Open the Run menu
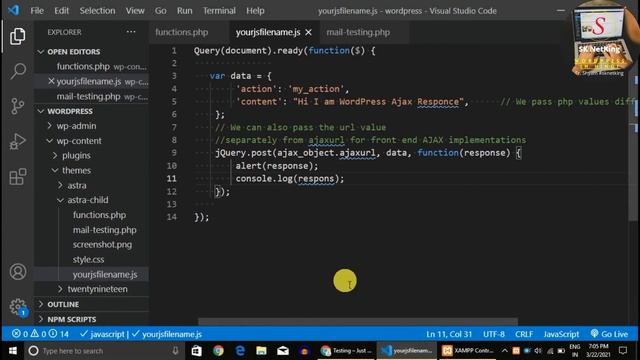The image size is (640, 360). [x=184, y=11]
